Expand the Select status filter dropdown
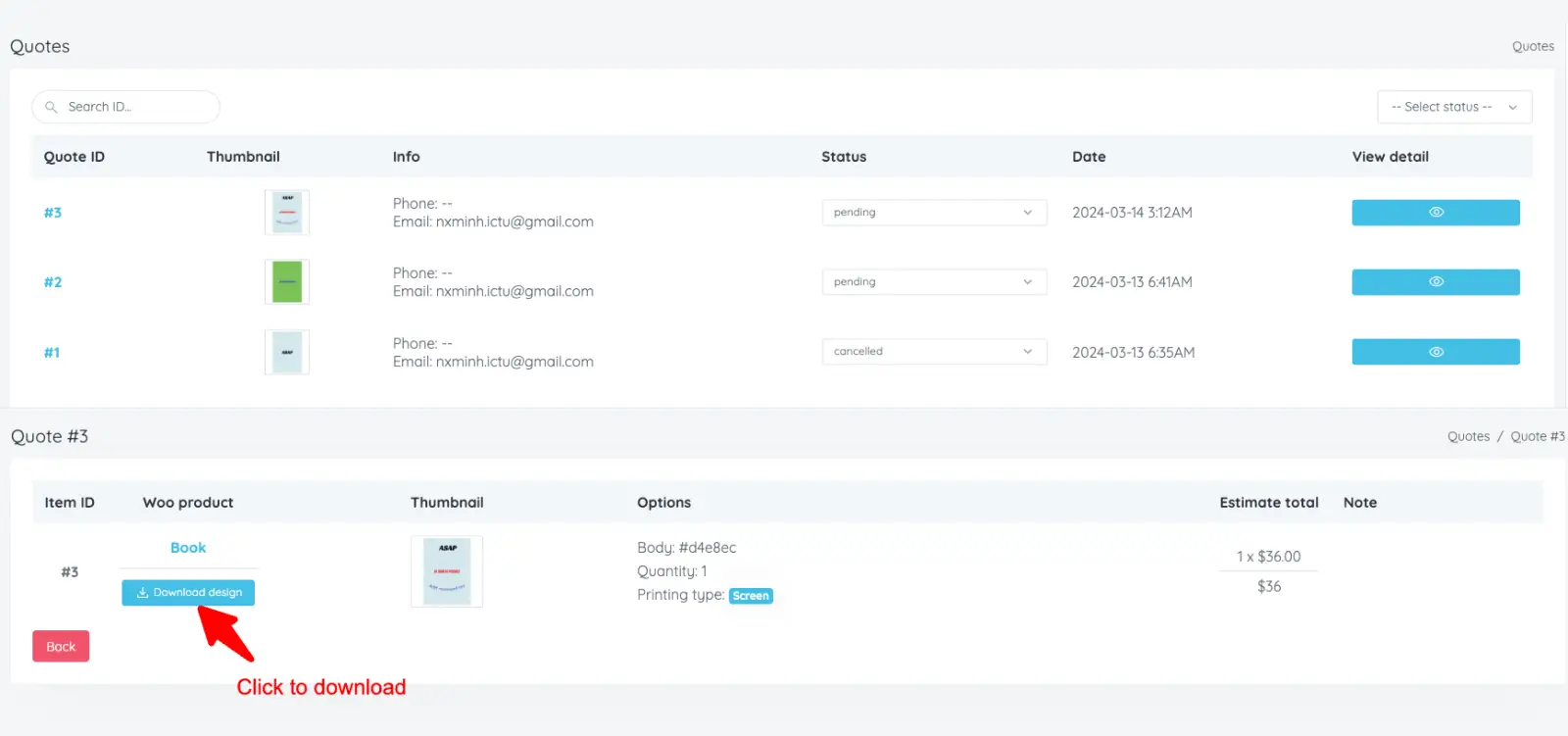The image size is (1568, 736). (x=1454, y=107)
